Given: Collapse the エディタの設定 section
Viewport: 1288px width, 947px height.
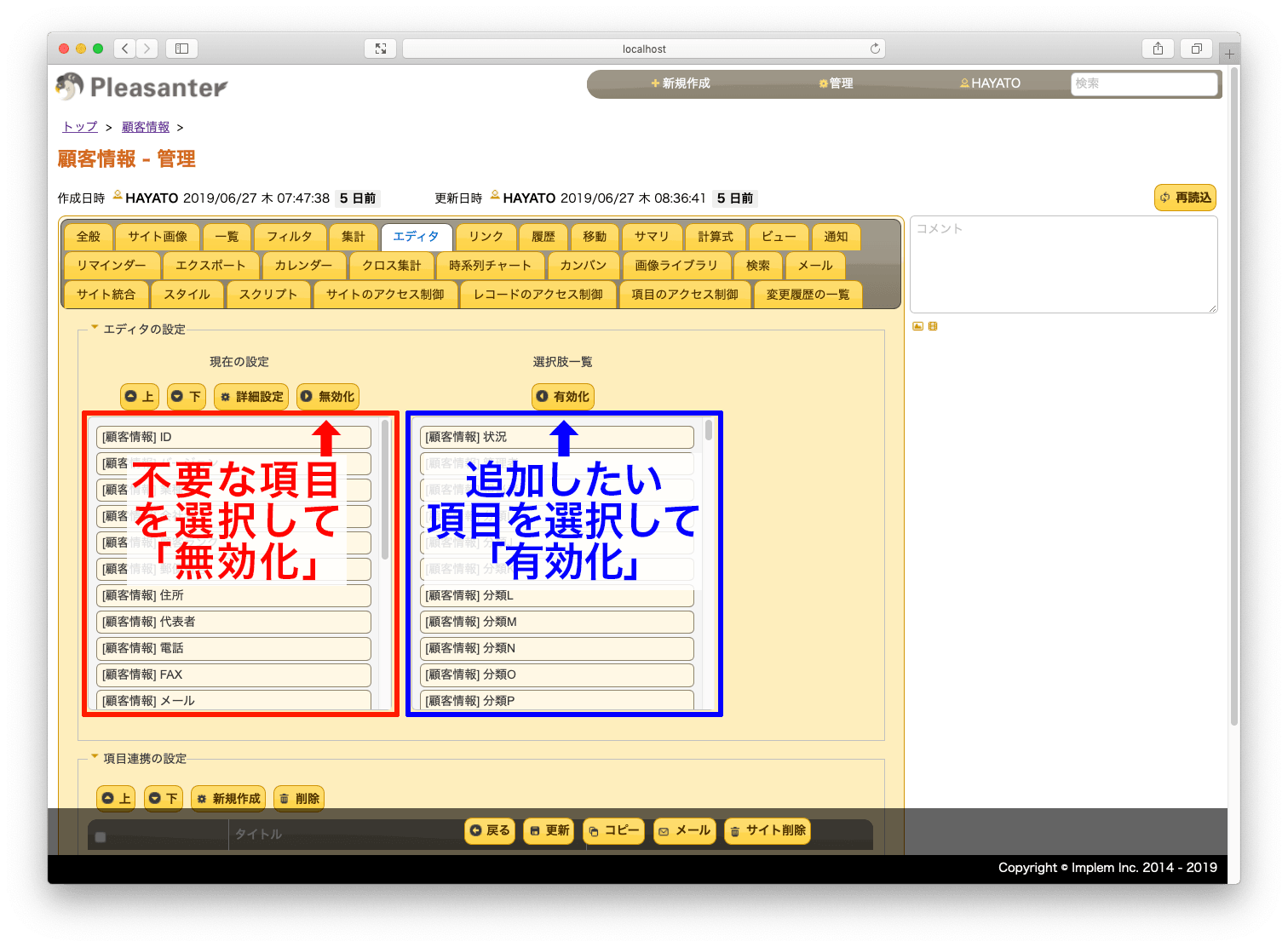Looking at the screenshot, I should pyautogui.click(x=95, y=327).
